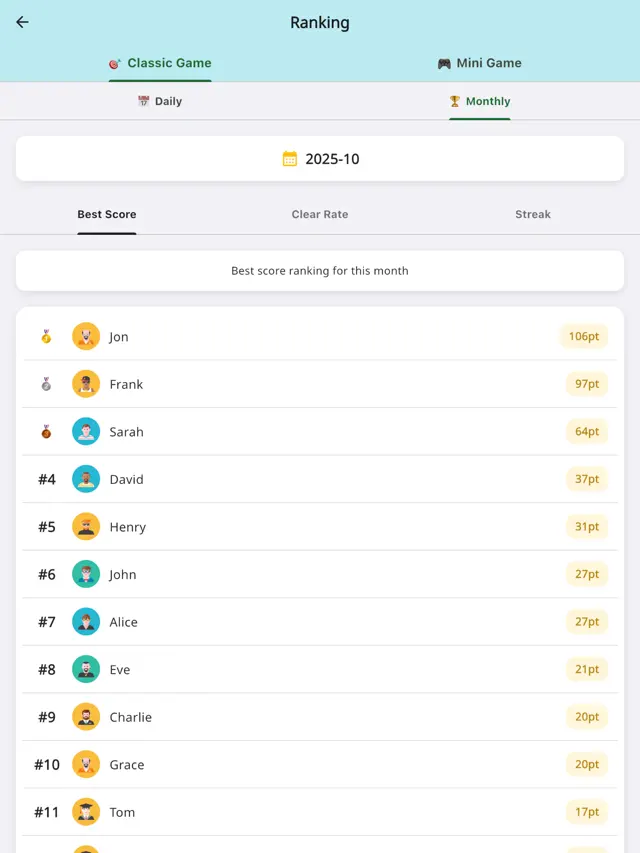Screen dimensions: 640x853
Task: Click the game controller icon beside Mini Game
Action: click(x=440, y=62)
